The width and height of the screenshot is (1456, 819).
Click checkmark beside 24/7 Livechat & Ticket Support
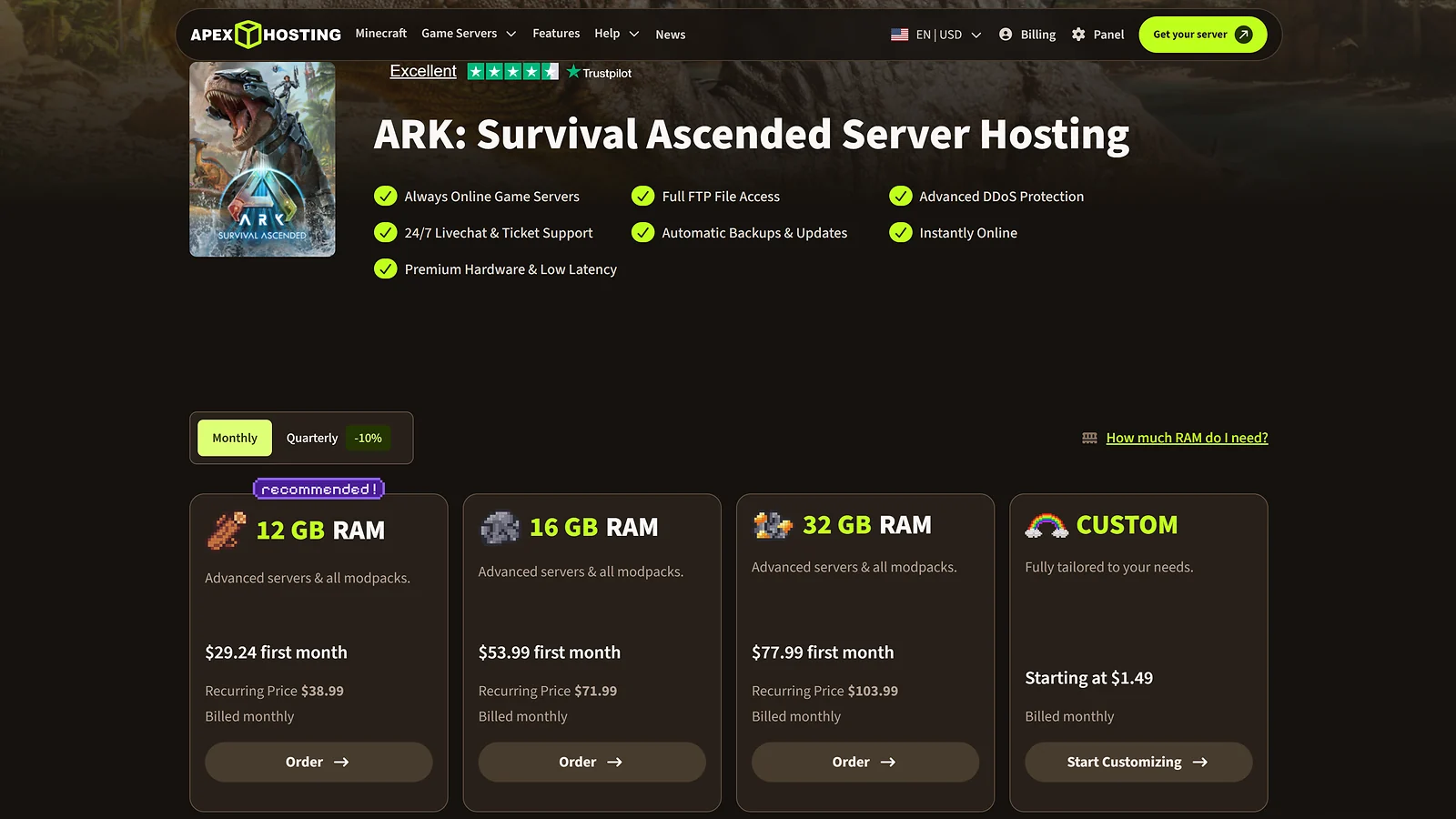click(386, 233)
